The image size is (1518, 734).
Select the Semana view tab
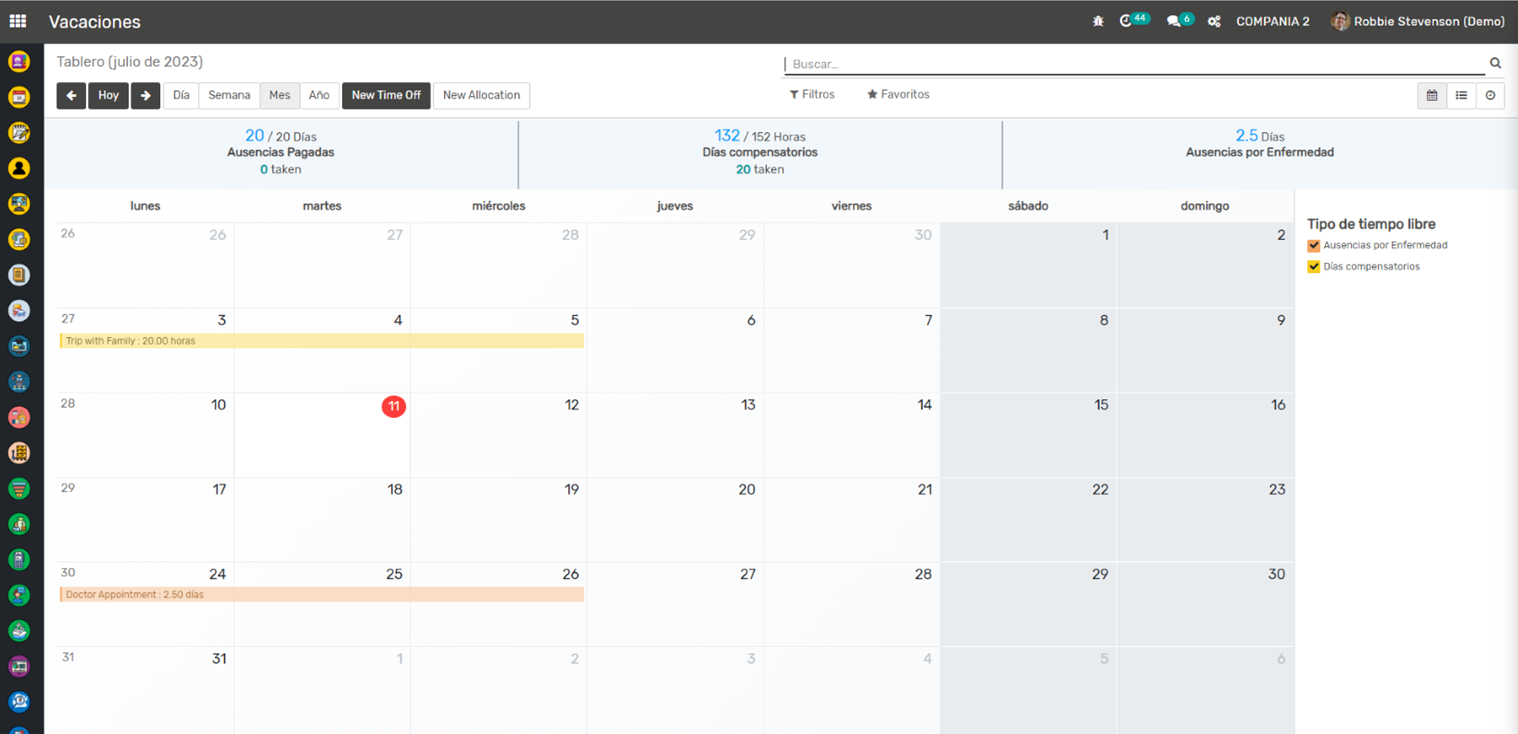(x=229, y=95)
